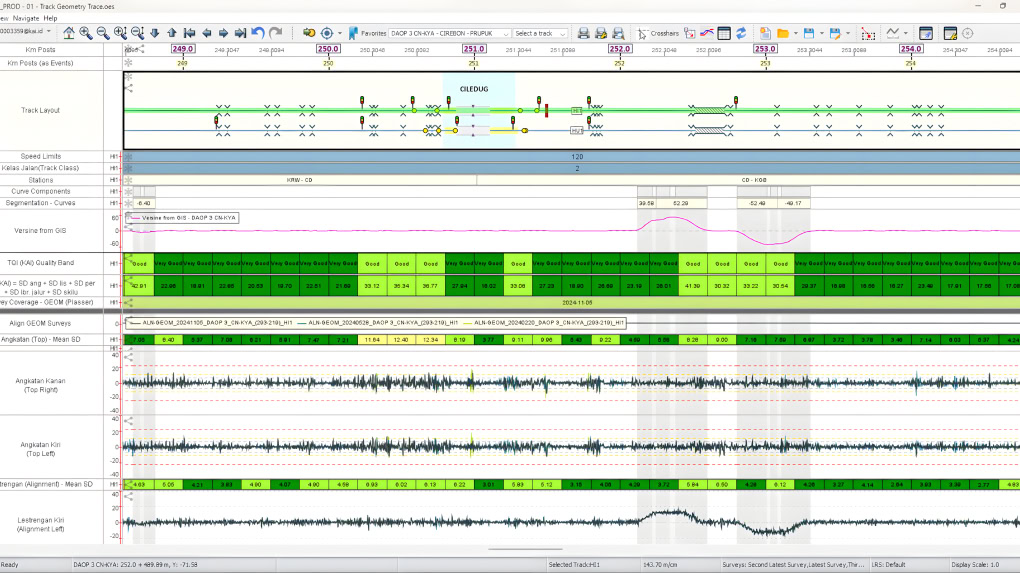The width and height of the screenshot is (1020, 574).
Task: Click the blue undo arrow icon
Action: click(258, 33)
